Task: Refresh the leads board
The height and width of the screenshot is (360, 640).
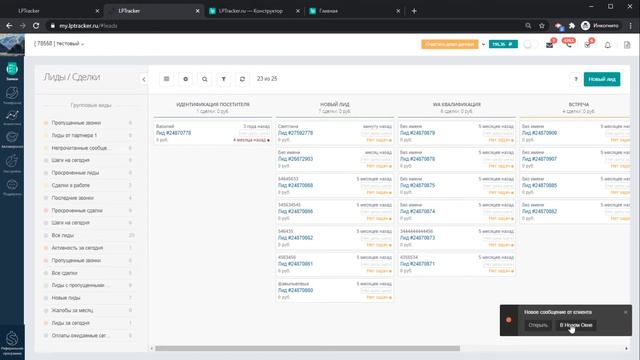Action: (x=242, y=79)
